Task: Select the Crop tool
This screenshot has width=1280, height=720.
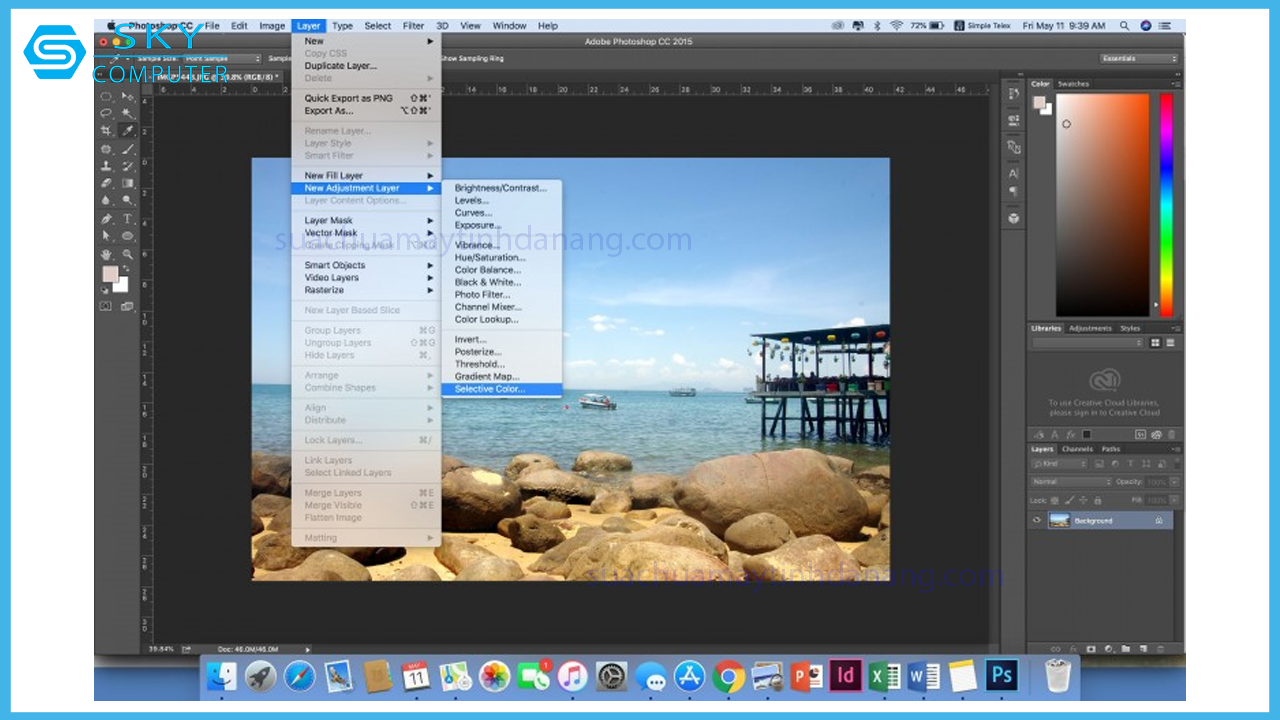Action: point(106,131)
